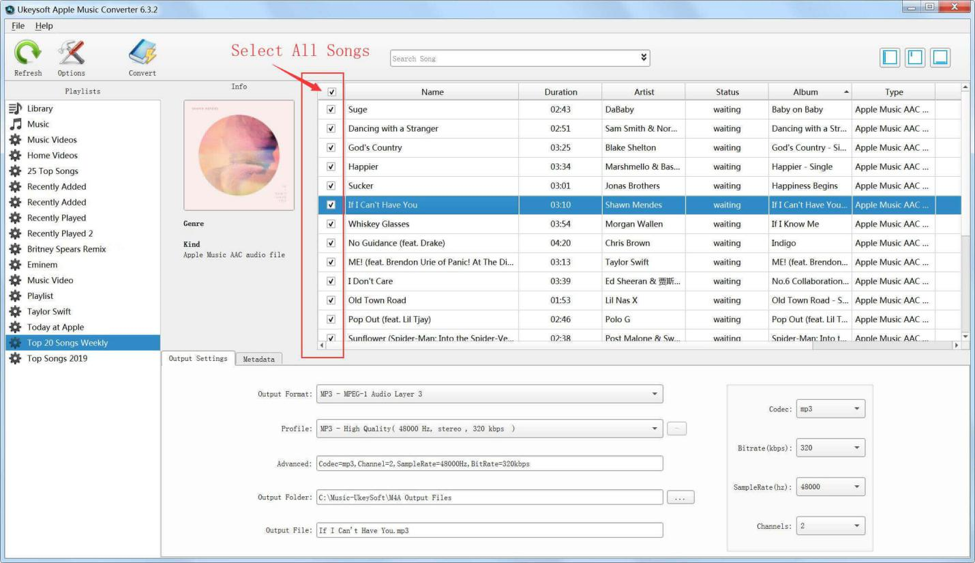
Task: Click the song list vertical scrollbar
Action: pos(965,212)
